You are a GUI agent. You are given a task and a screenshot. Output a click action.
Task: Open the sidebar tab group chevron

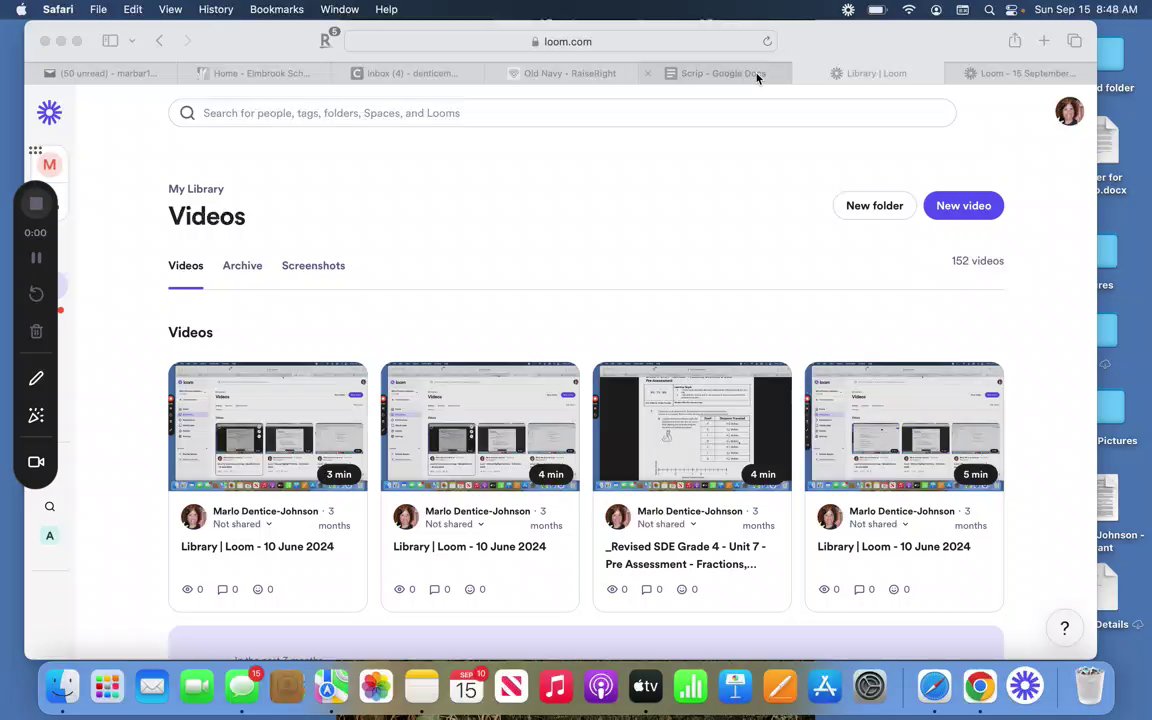[132, 41]
